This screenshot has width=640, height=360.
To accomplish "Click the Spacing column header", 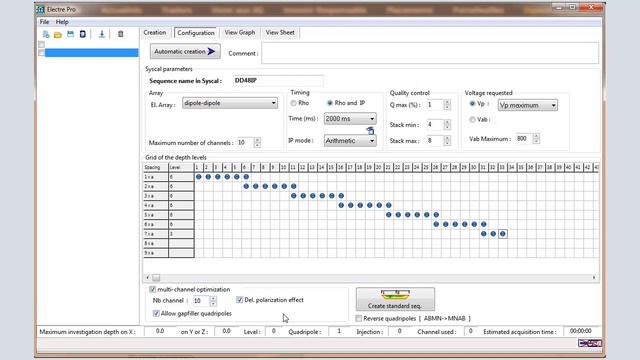I will pos(156,167).
